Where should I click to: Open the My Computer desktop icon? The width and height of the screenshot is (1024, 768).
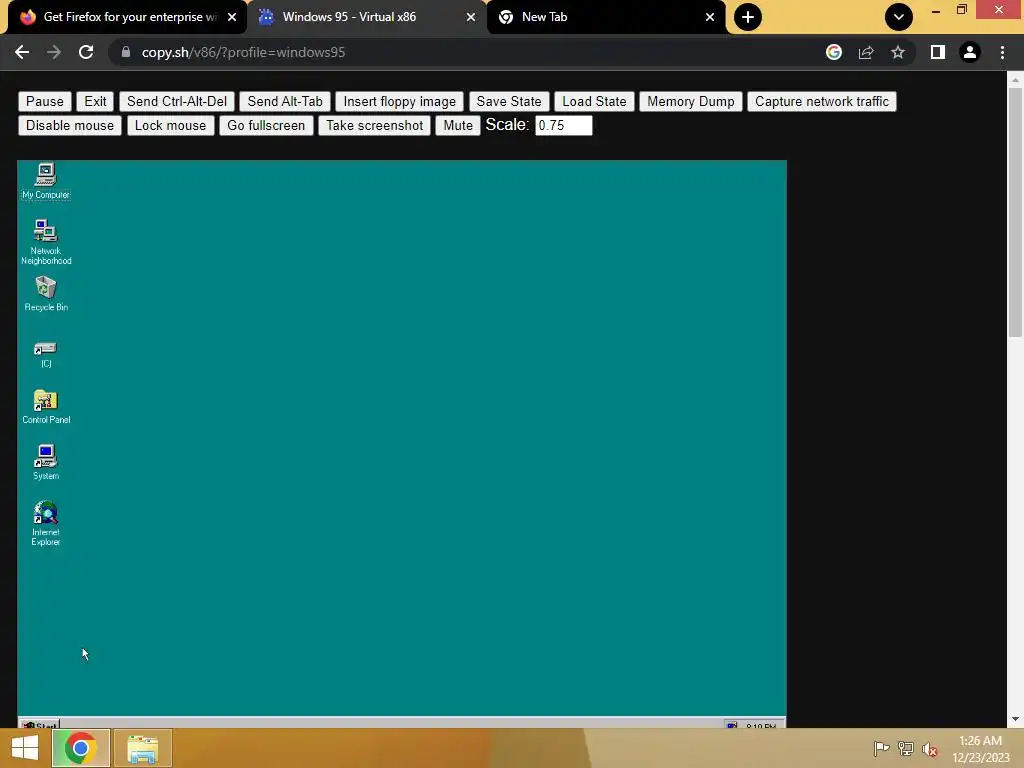(x=45, y=181)
